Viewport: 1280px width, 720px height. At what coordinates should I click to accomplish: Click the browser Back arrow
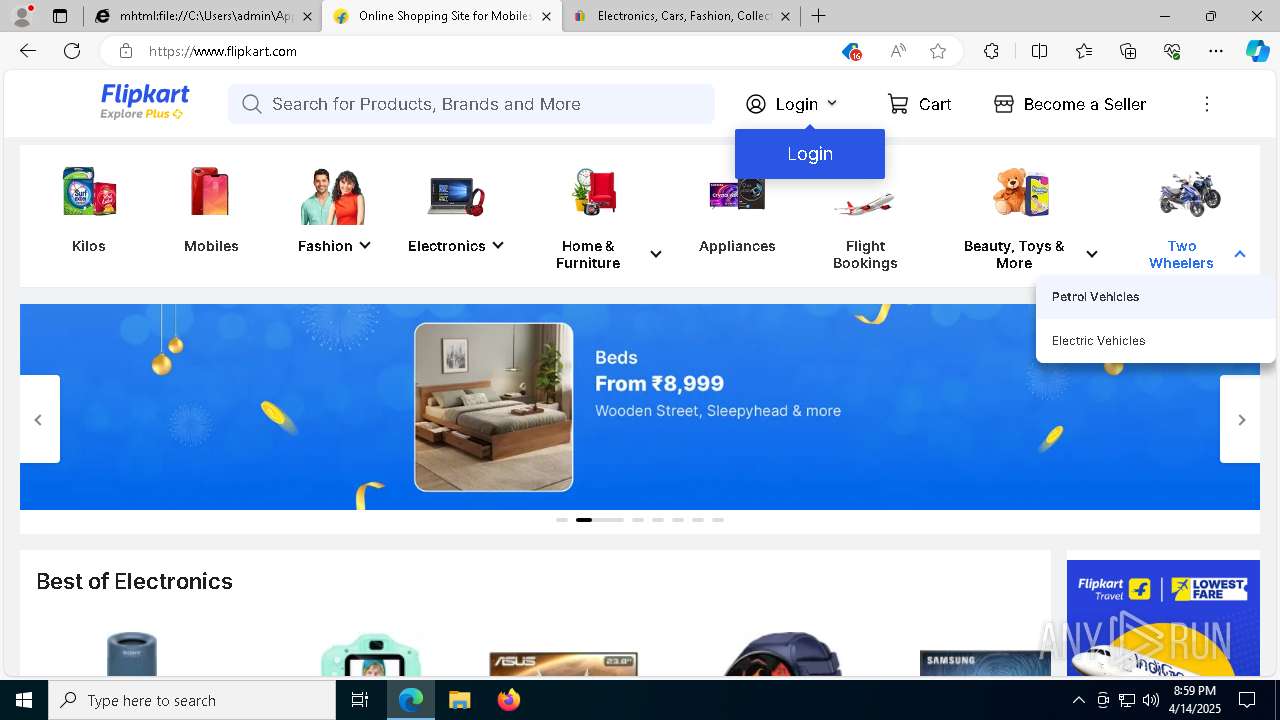coord(28,51)
